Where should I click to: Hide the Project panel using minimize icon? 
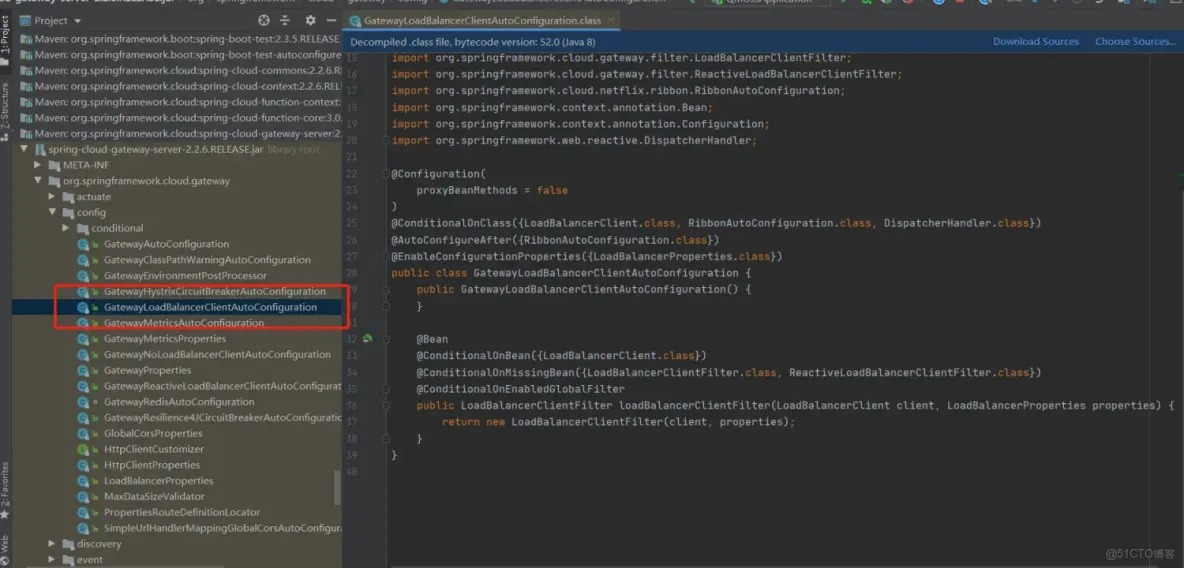point(332,20)
